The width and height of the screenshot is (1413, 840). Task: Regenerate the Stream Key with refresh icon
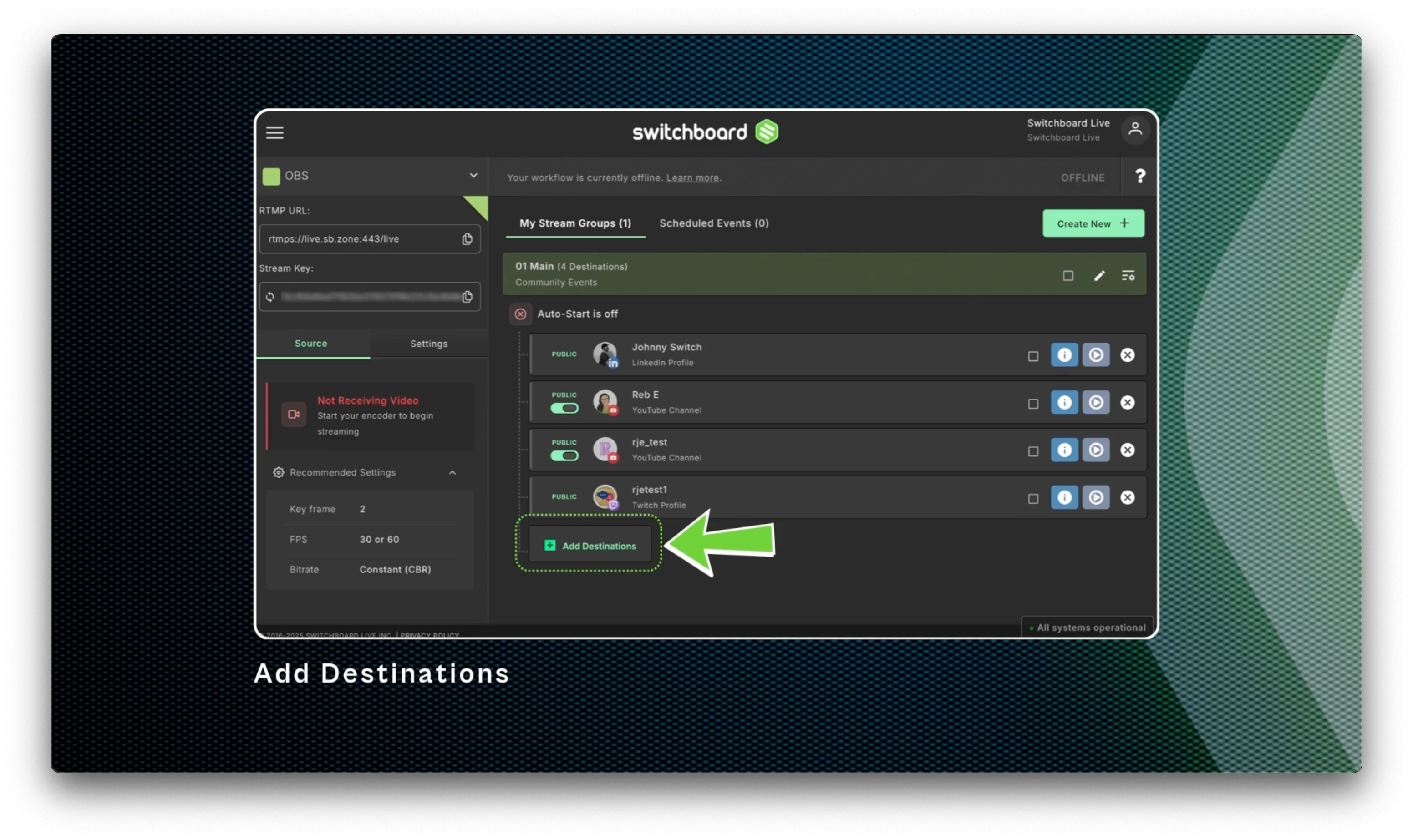pyautogui.click(x=270, y=297)
